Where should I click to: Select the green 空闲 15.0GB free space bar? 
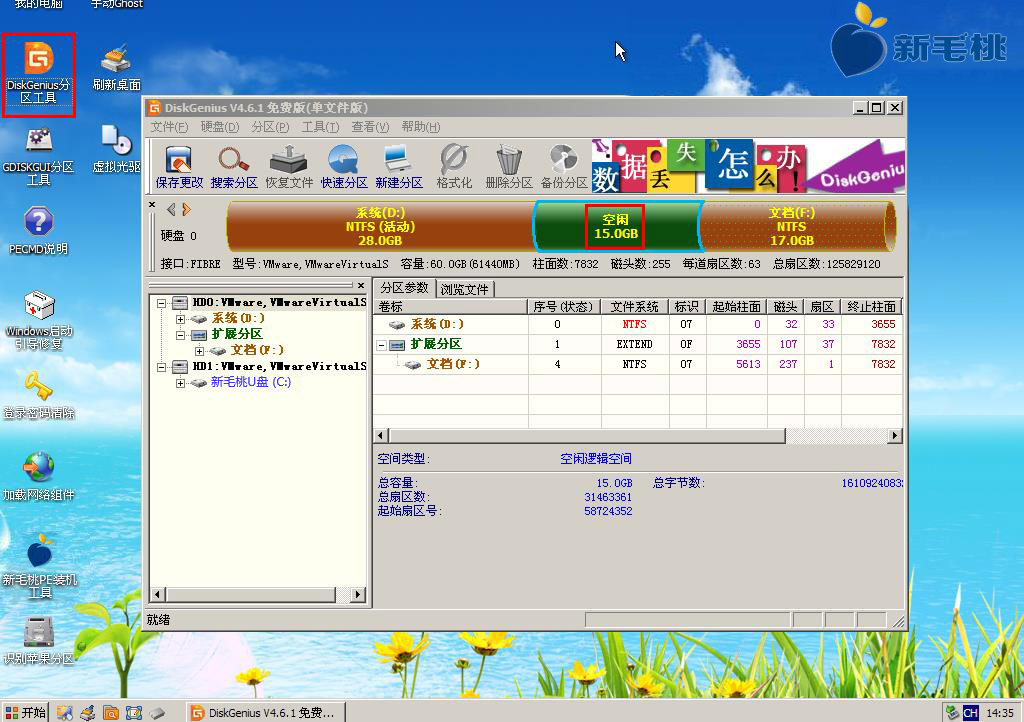[616, 227]
